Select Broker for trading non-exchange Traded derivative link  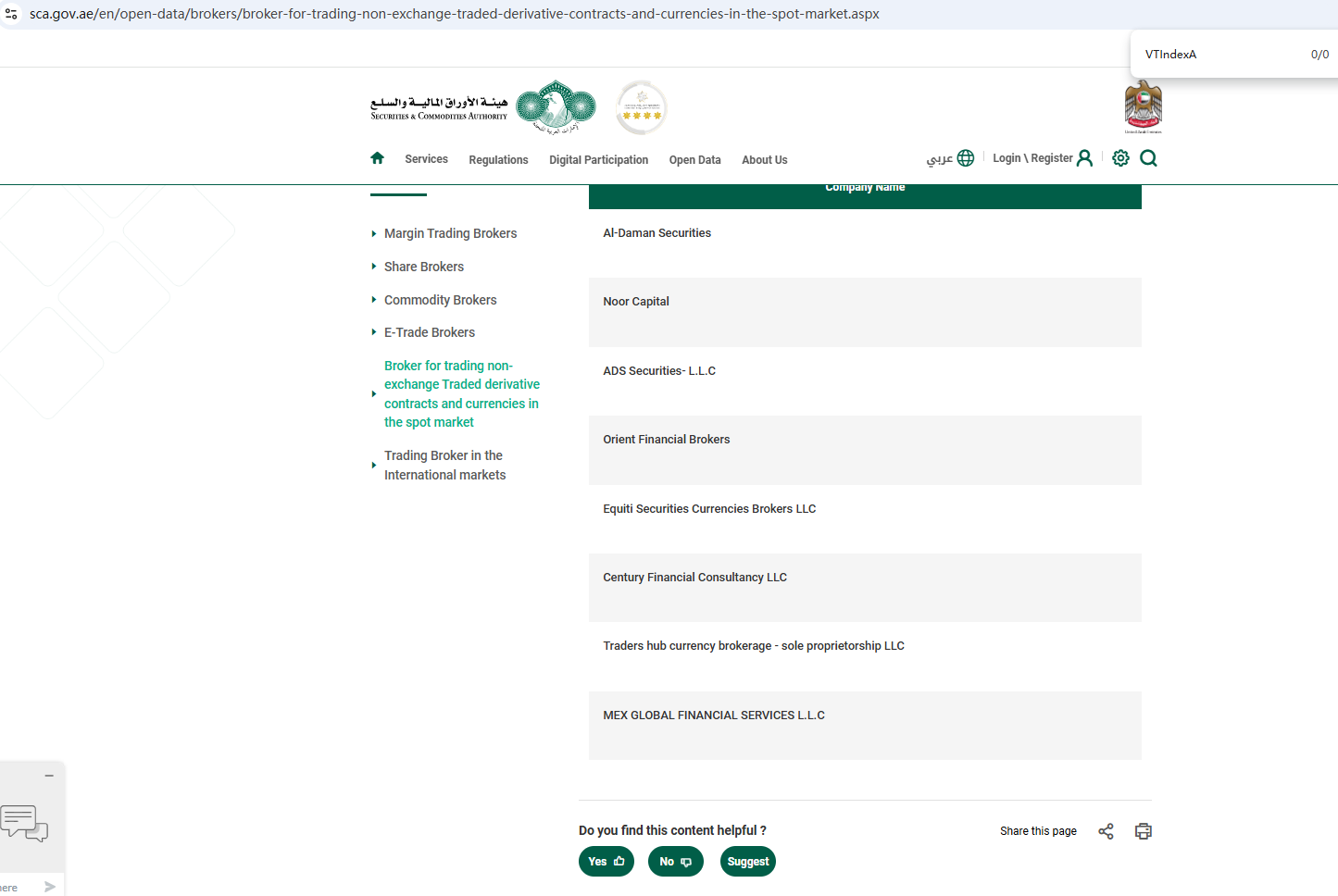462,394
